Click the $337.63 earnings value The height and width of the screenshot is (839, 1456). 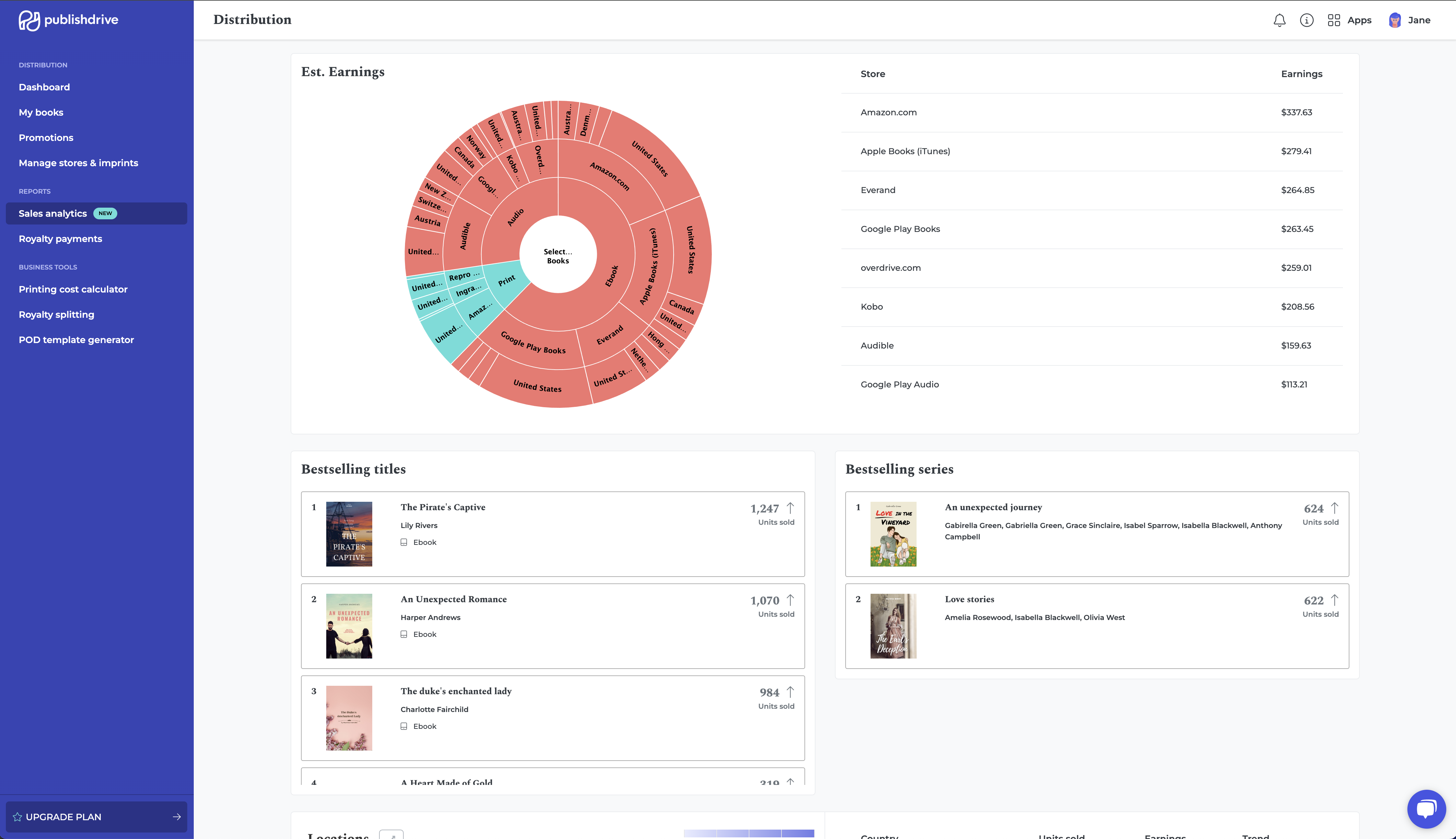1296,112
